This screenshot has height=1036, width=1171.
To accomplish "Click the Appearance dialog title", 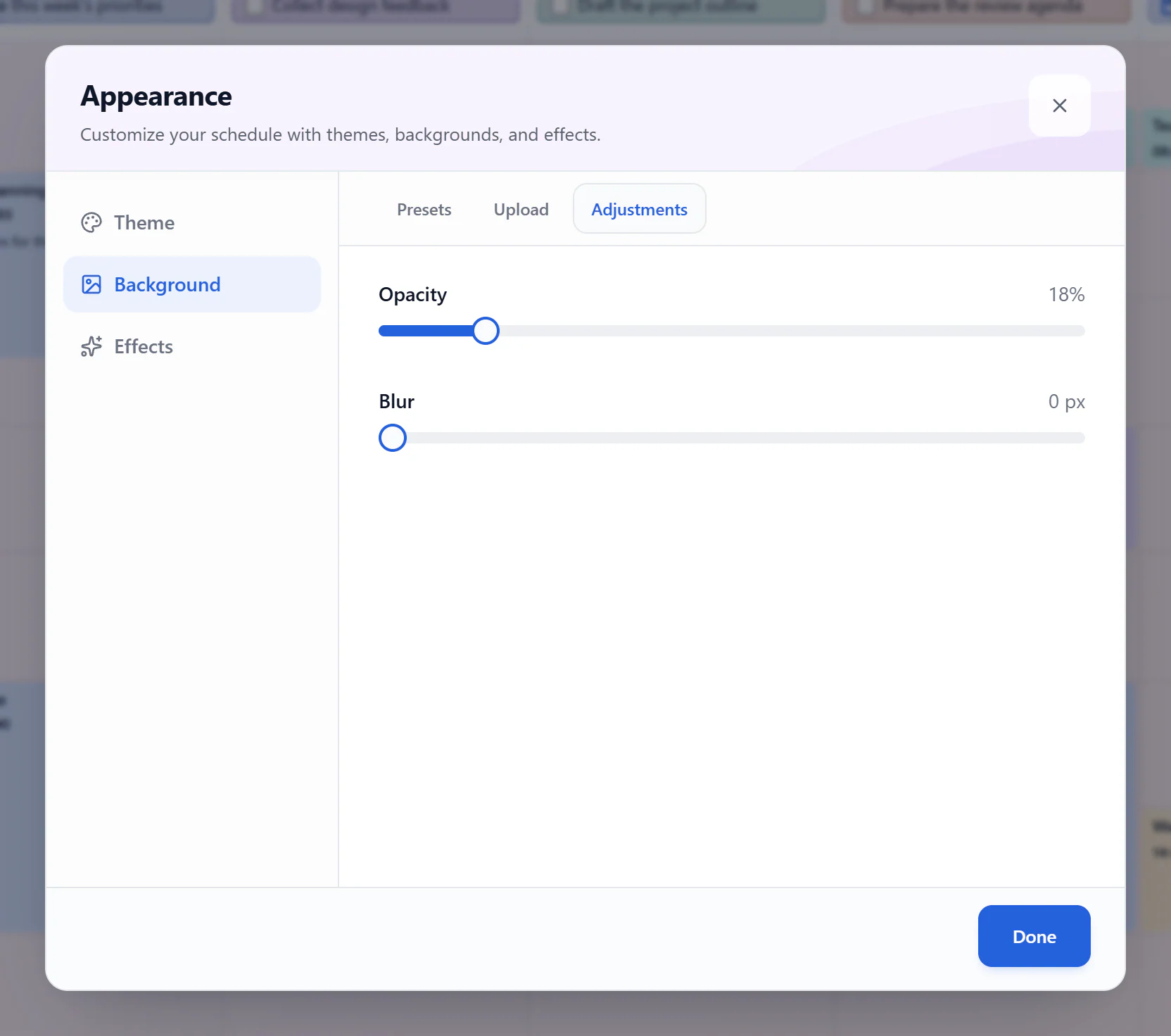I will pos(156,96).
